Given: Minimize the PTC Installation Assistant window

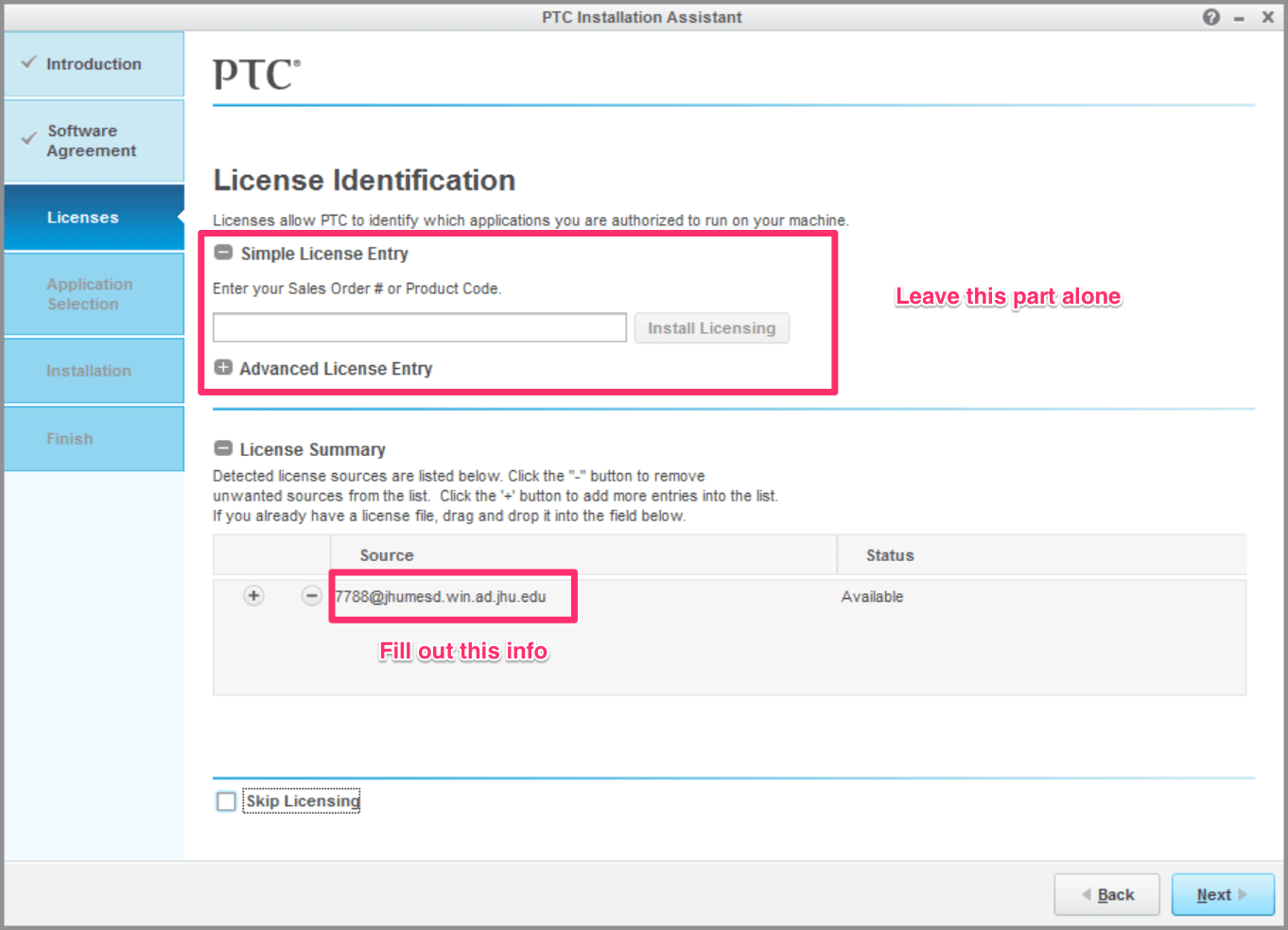Looking at the screenshot, I should pyautogui.click(x=1239, y=18).
